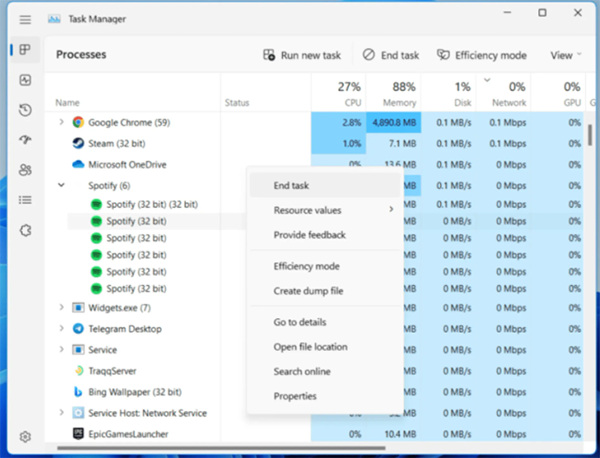The image size is (600, 458).
Task: Choose Go to details
Action: tap(325, 322)
